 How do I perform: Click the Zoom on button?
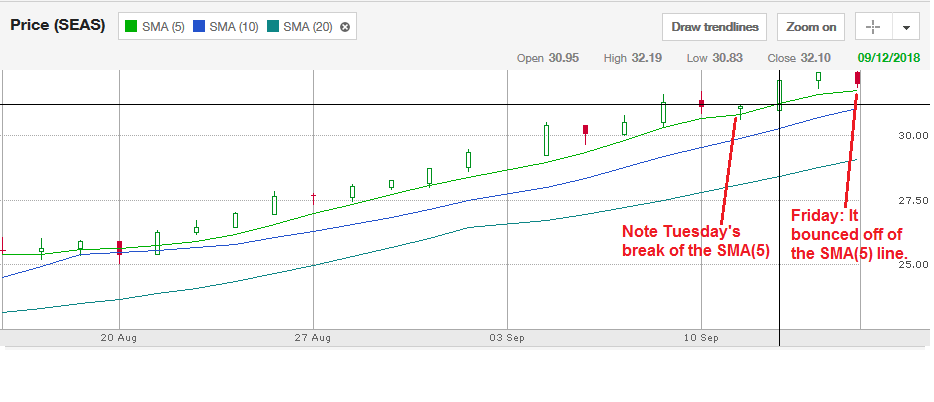pos(811,27)
